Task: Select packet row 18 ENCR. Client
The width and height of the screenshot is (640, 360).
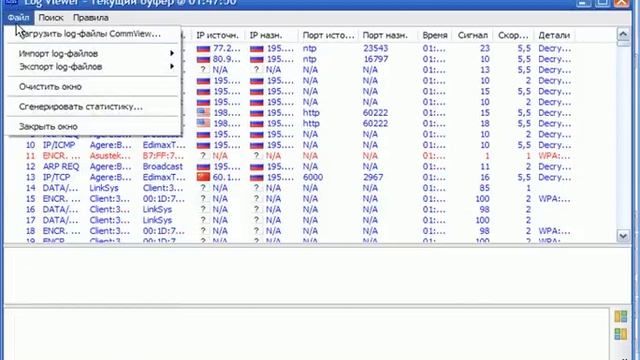Action: coord(310,231)
